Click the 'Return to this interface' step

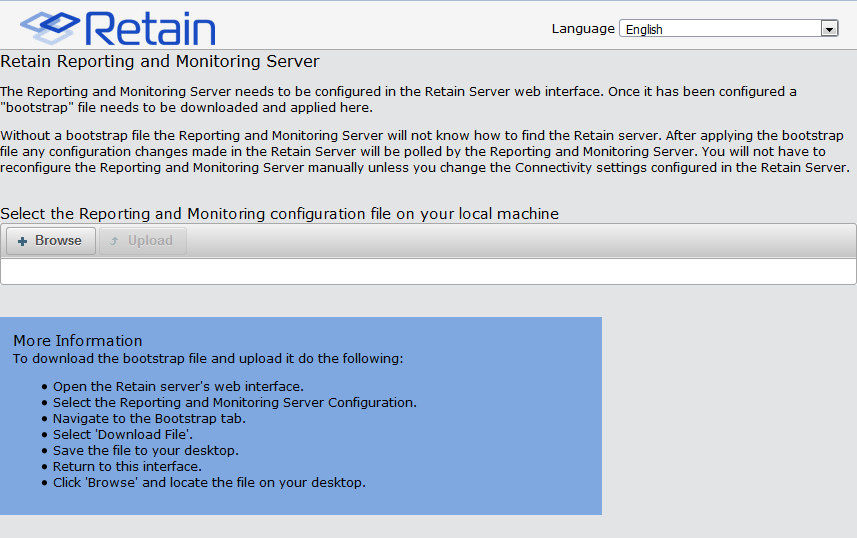(127, 467)
